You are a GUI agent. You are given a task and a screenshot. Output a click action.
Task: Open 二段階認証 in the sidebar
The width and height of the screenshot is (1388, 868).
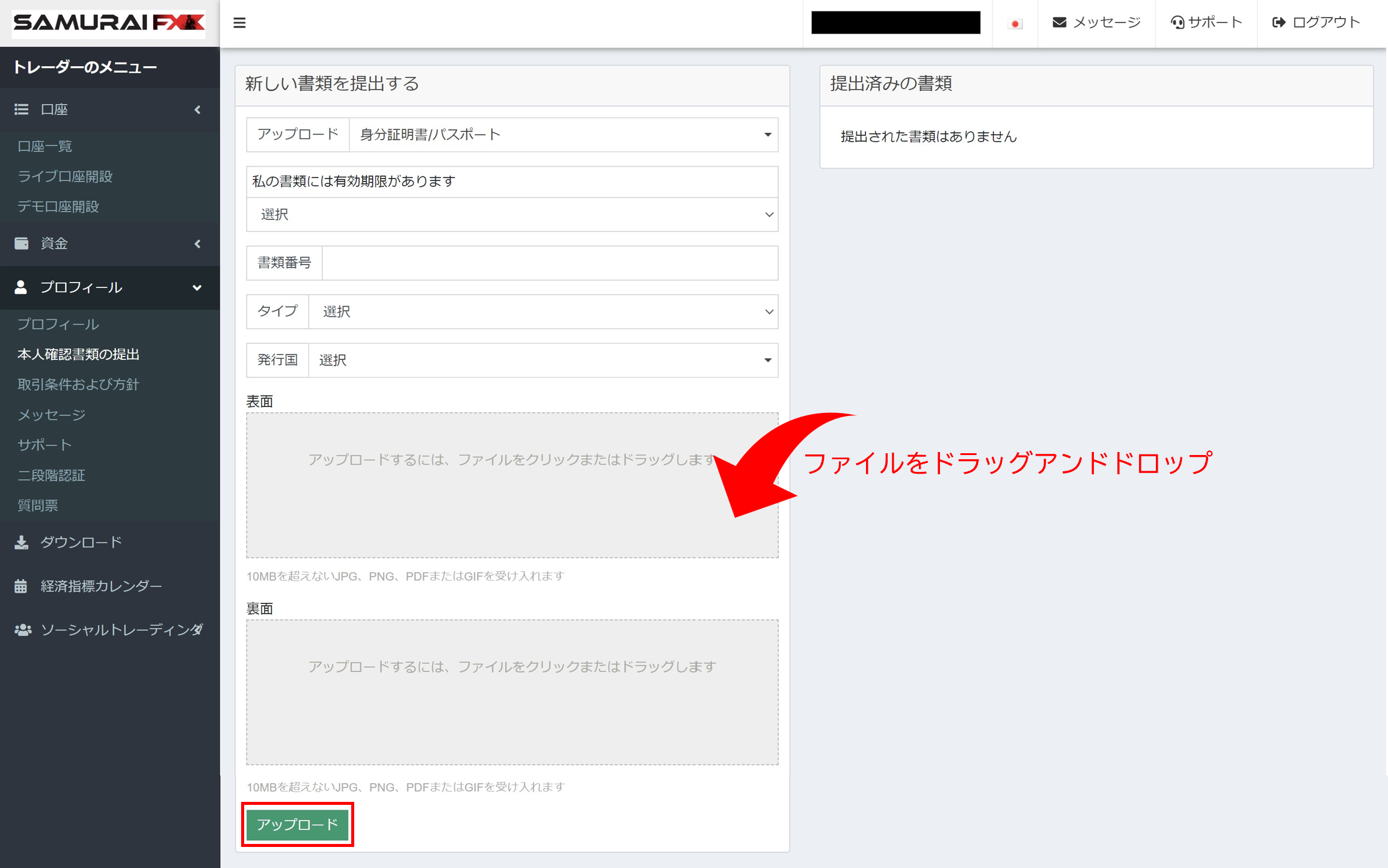pyautogui.click(x=52, y=475)
